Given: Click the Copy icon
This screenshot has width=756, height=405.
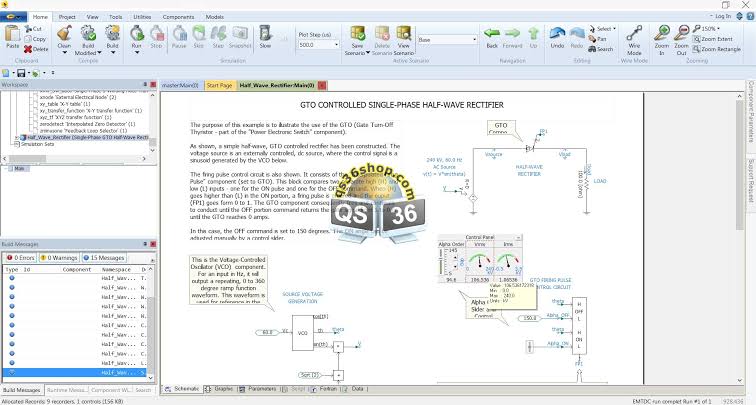Looking at the screenshot, I should tap(28, 39).
